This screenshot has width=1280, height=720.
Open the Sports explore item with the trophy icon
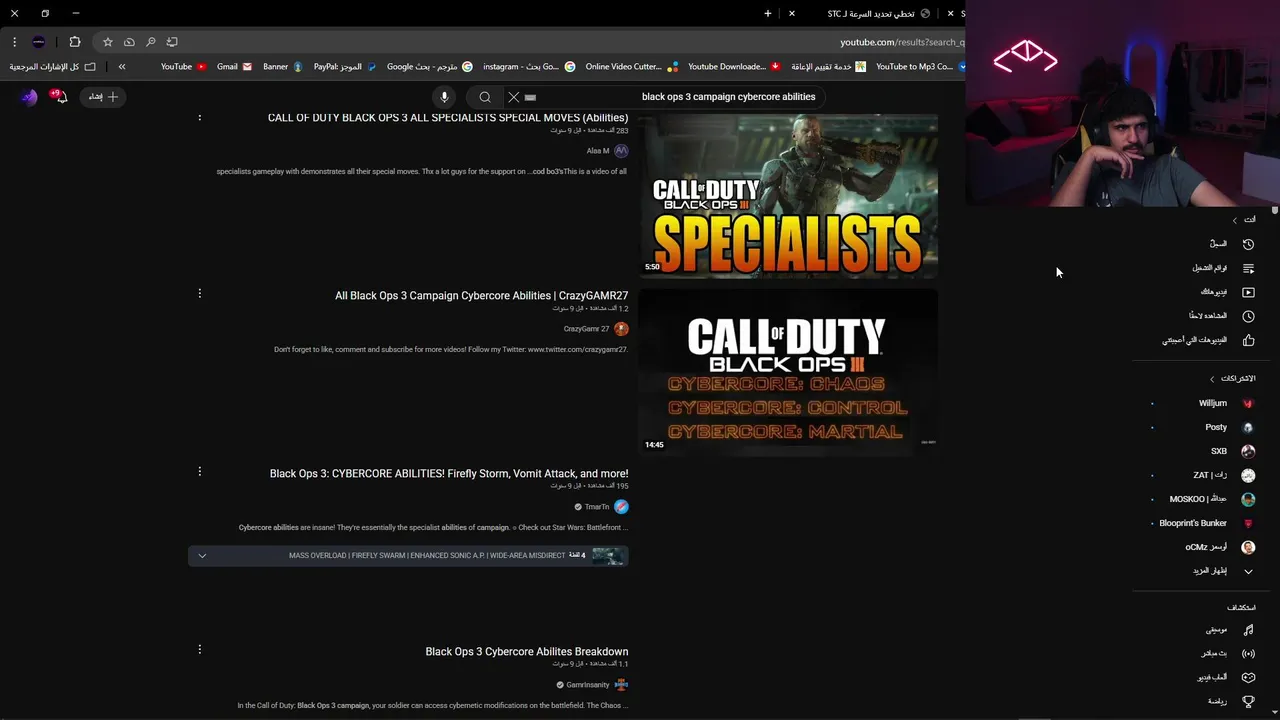(1229, 702)
